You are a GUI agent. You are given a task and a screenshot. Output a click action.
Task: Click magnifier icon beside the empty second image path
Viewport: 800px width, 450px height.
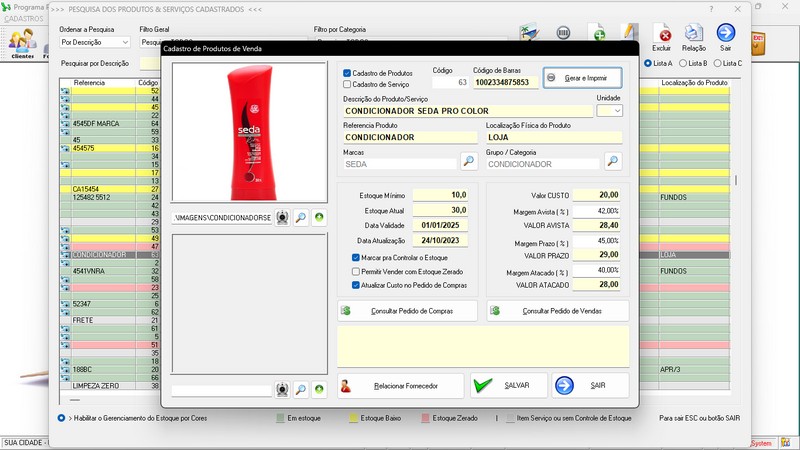(301, 390)
